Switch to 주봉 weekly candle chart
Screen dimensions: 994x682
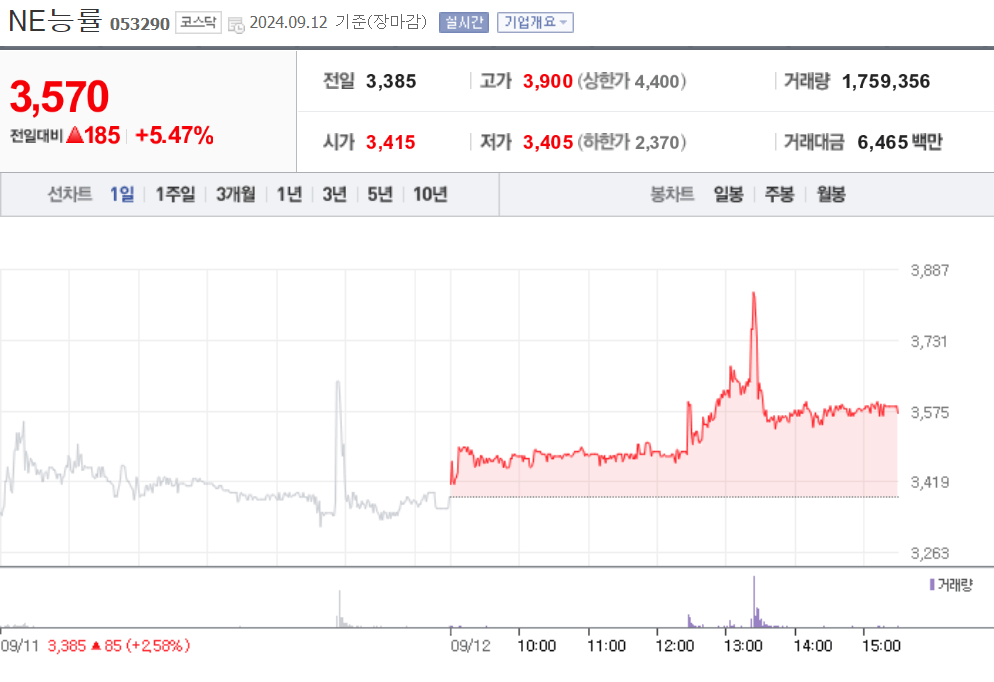tap(779, 194)
